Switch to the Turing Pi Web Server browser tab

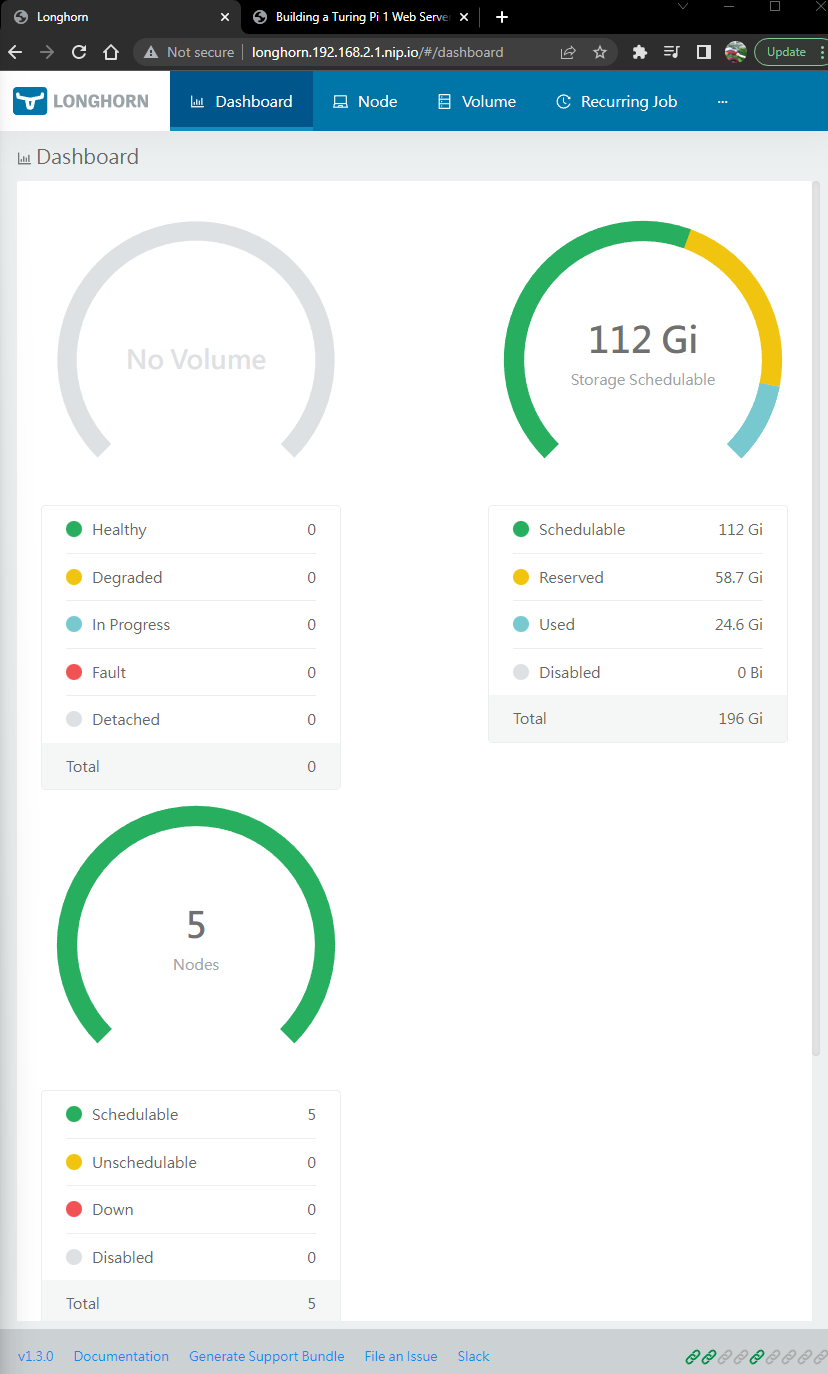coord(362,17)
